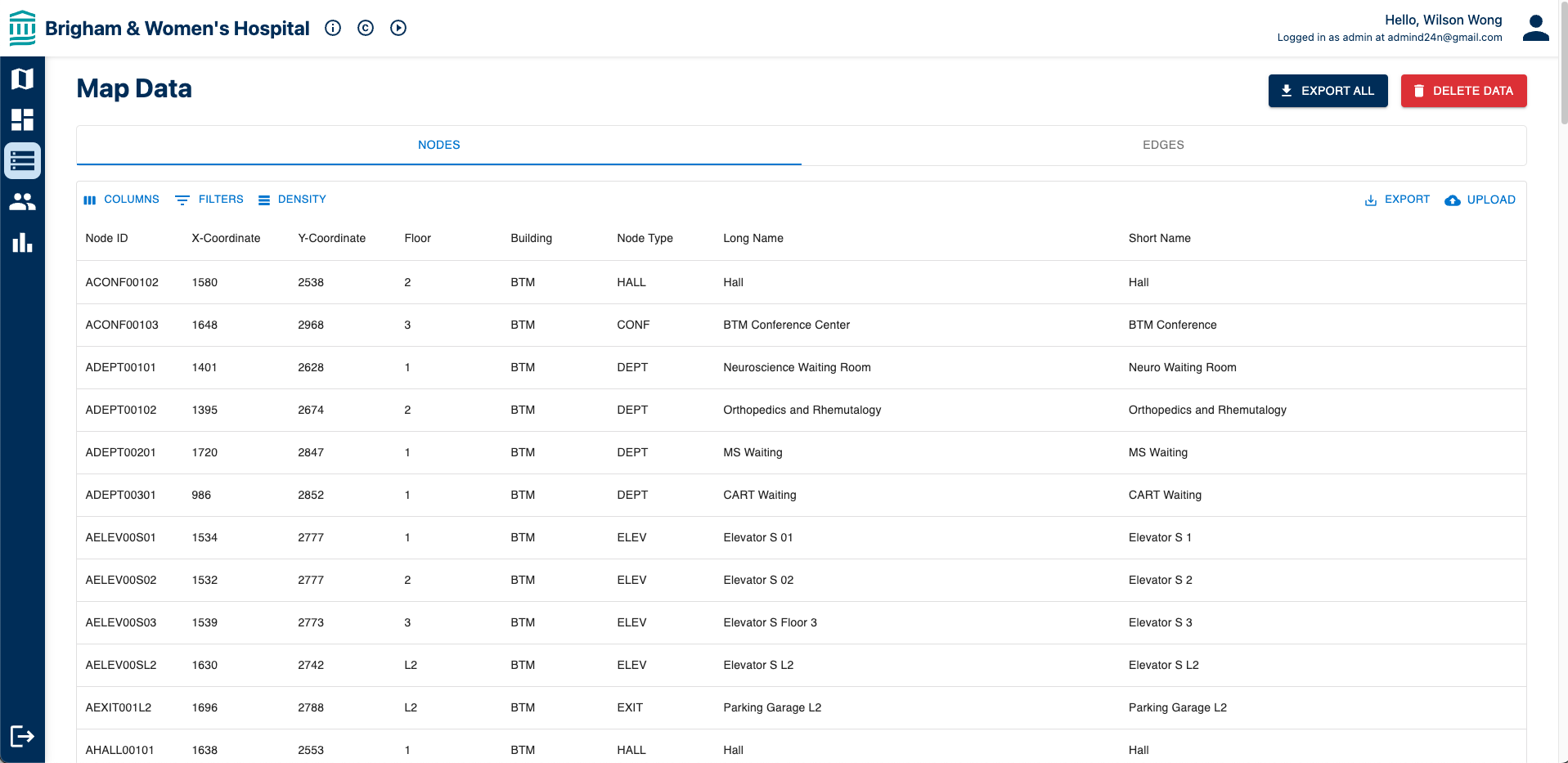Click the logout icon in sidebar
This screenshot has height=763, width=1568.
(22, 736)
